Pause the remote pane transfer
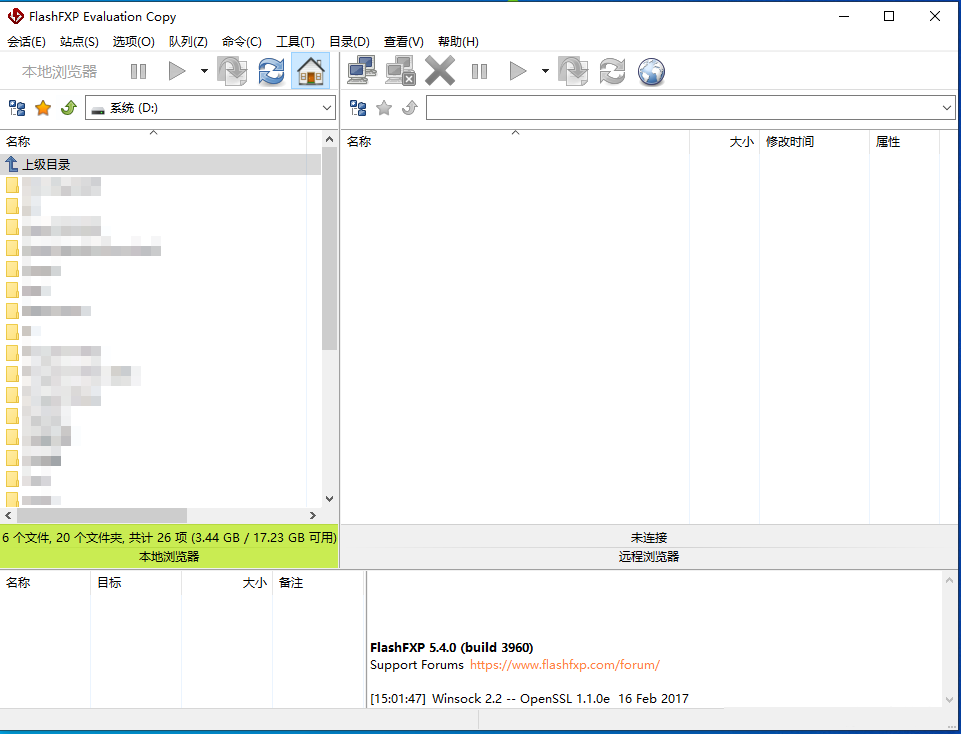Image resolution: width=961 pixels, height=734 pixels. point(479,72)
